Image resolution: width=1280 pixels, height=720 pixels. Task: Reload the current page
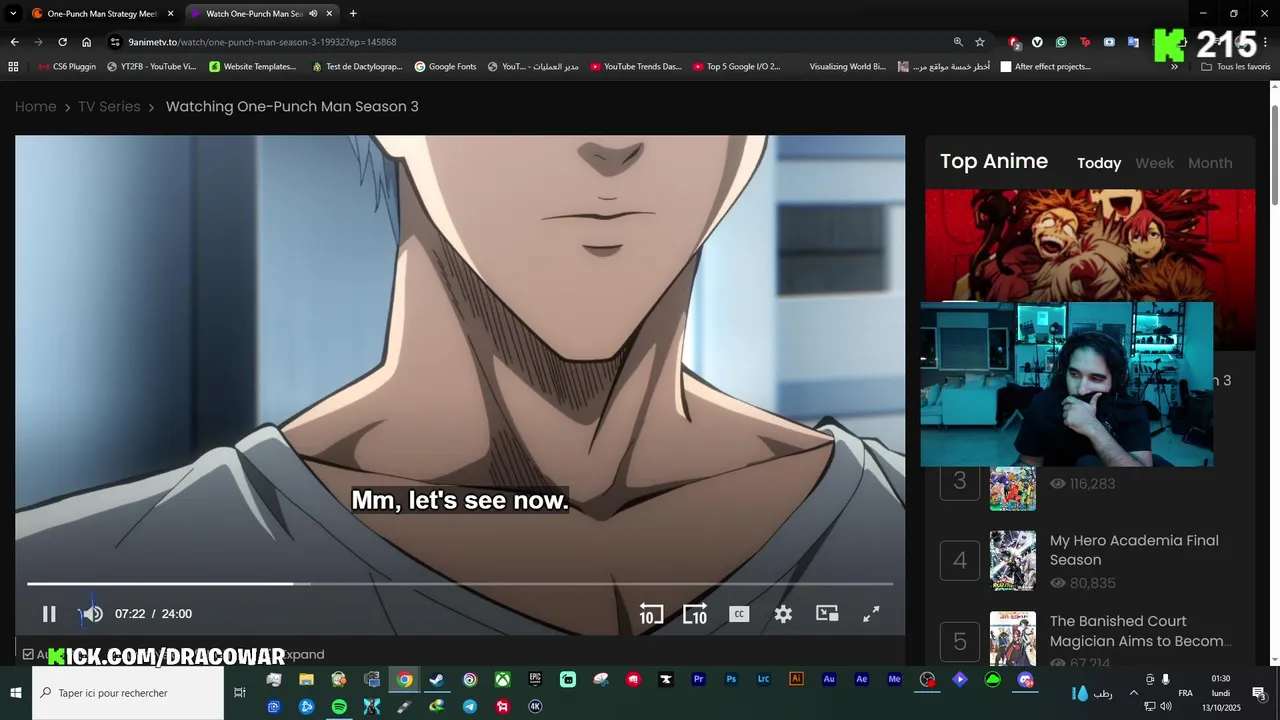click(62, 42)
